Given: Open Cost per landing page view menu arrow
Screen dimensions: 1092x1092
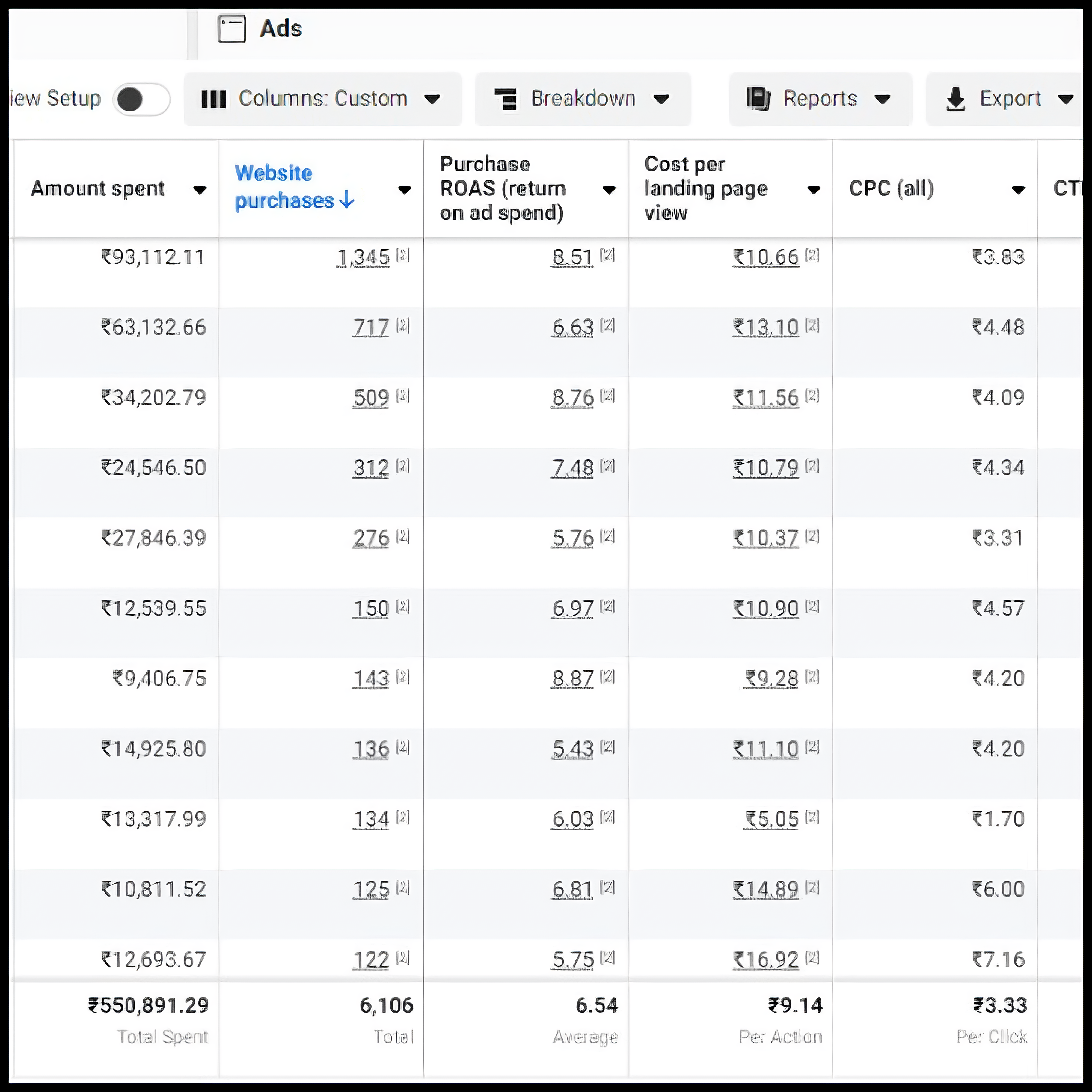Looking at the screenshot, I should pos(813,190).
